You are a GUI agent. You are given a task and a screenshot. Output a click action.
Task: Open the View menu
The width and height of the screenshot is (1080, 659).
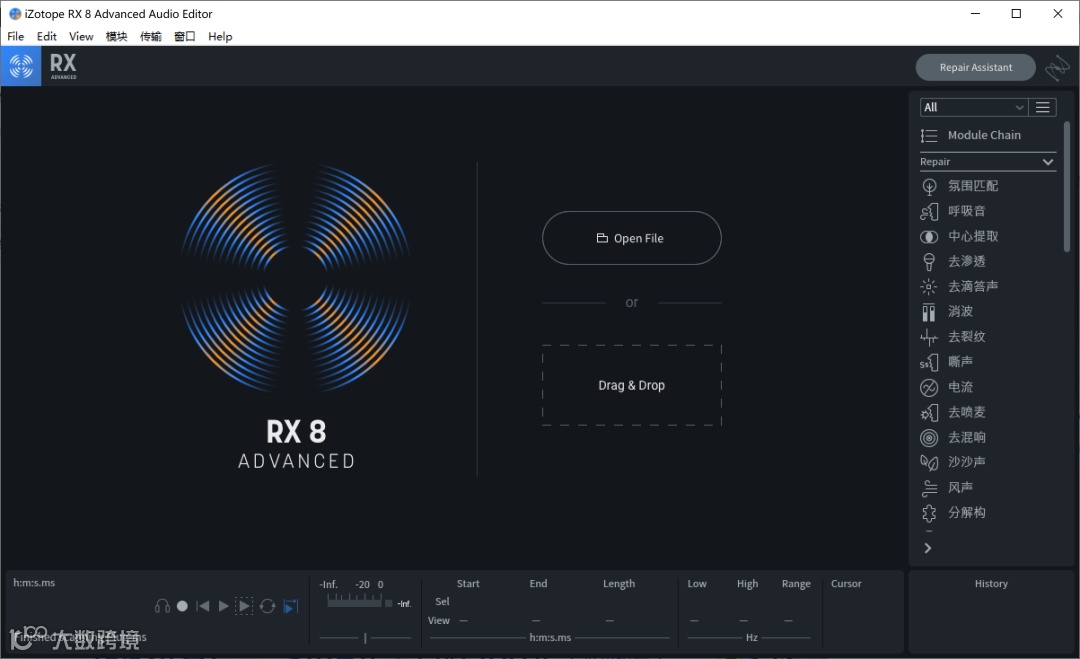click(81, 36)
